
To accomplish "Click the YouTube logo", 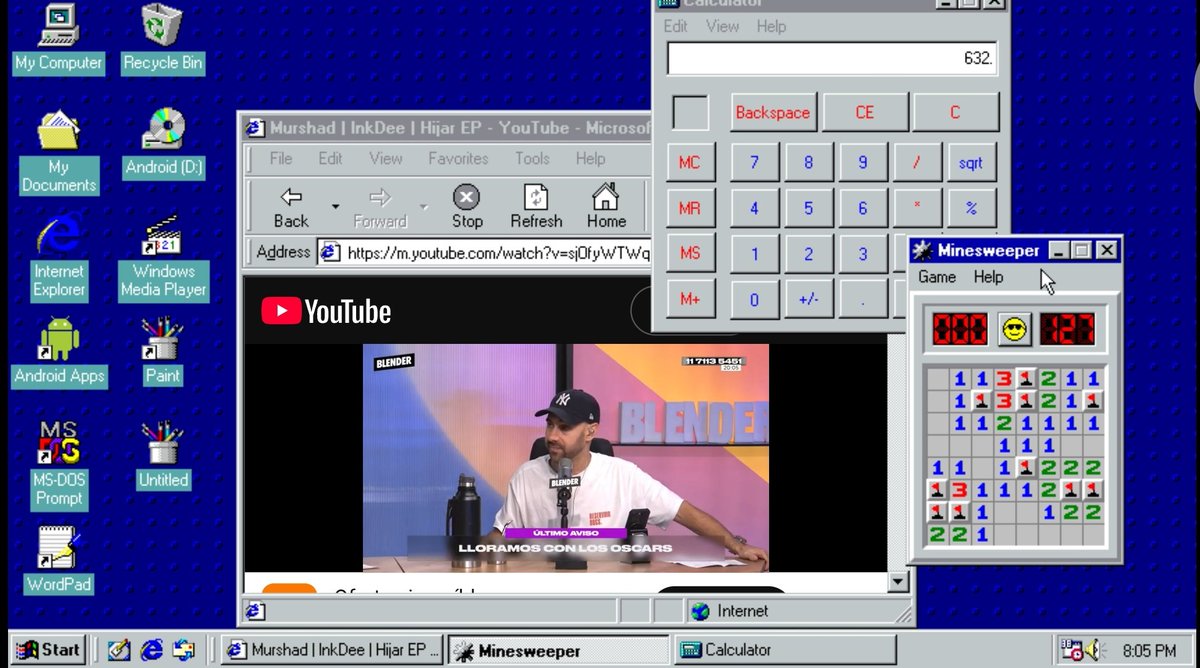I will point(326,312).
